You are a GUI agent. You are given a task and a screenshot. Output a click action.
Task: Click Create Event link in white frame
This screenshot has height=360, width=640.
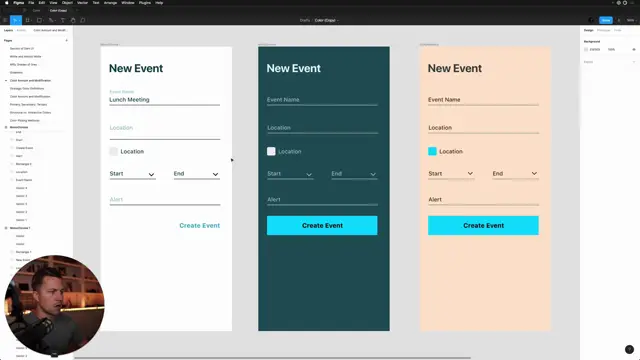pos(200,225)
